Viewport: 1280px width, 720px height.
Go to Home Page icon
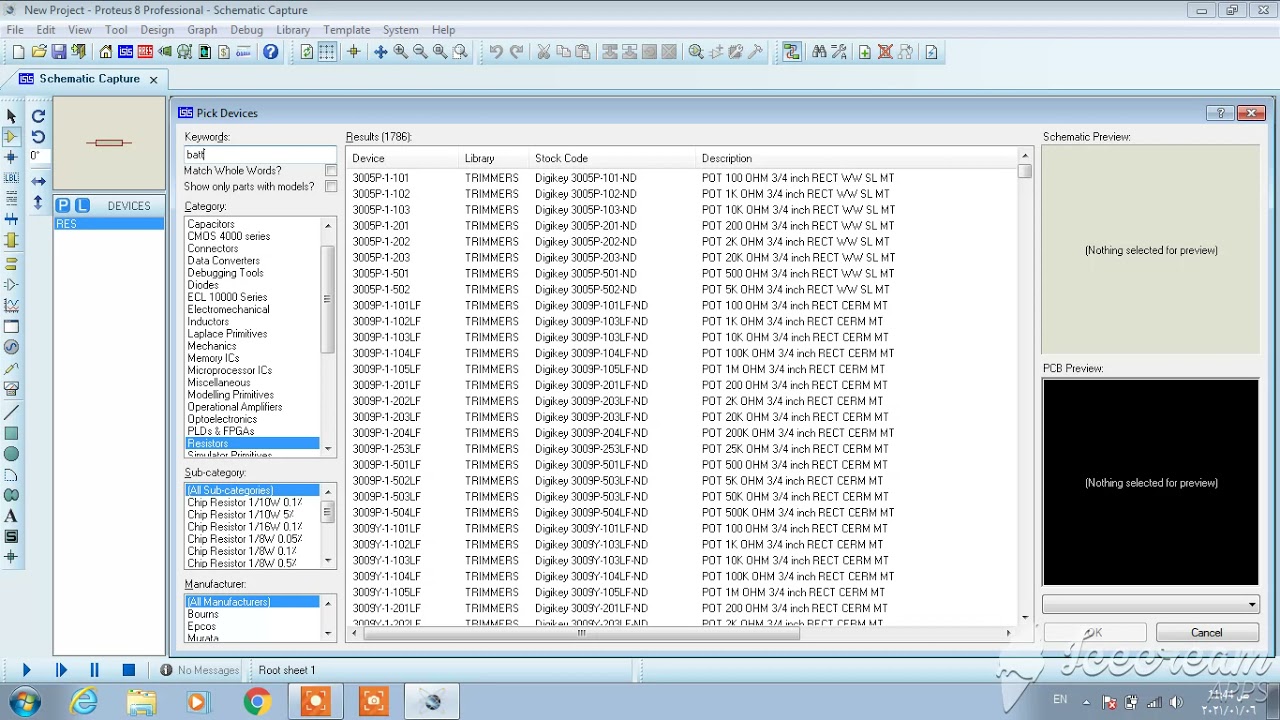point(106,52)
